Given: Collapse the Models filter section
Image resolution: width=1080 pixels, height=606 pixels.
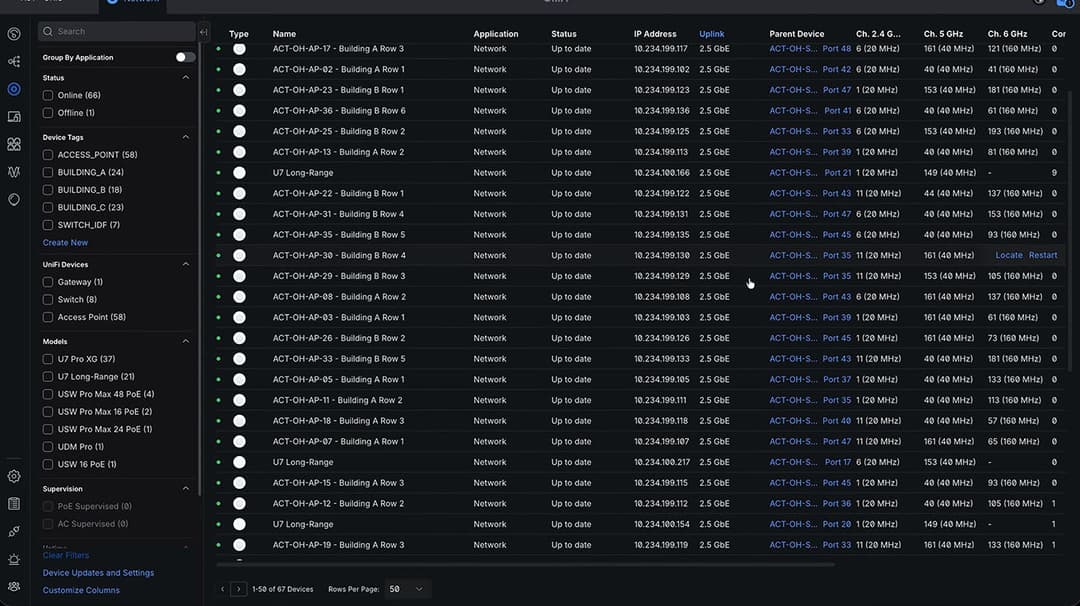Looking at the screenshot, I should (x=185, y=342).
